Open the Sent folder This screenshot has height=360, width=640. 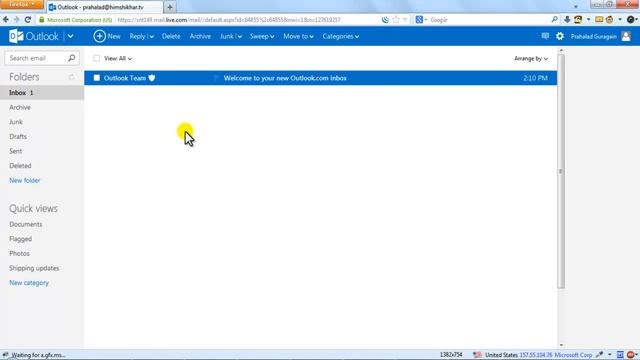tap(16, 151)
